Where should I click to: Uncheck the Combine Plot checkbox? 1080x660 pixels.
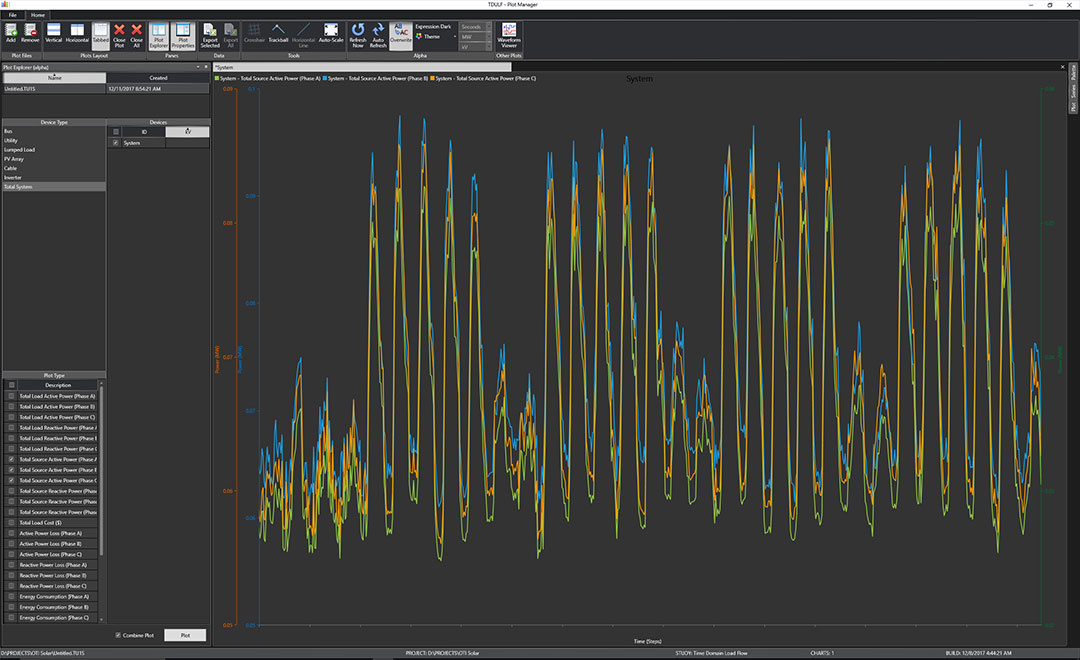pos(118,635)
